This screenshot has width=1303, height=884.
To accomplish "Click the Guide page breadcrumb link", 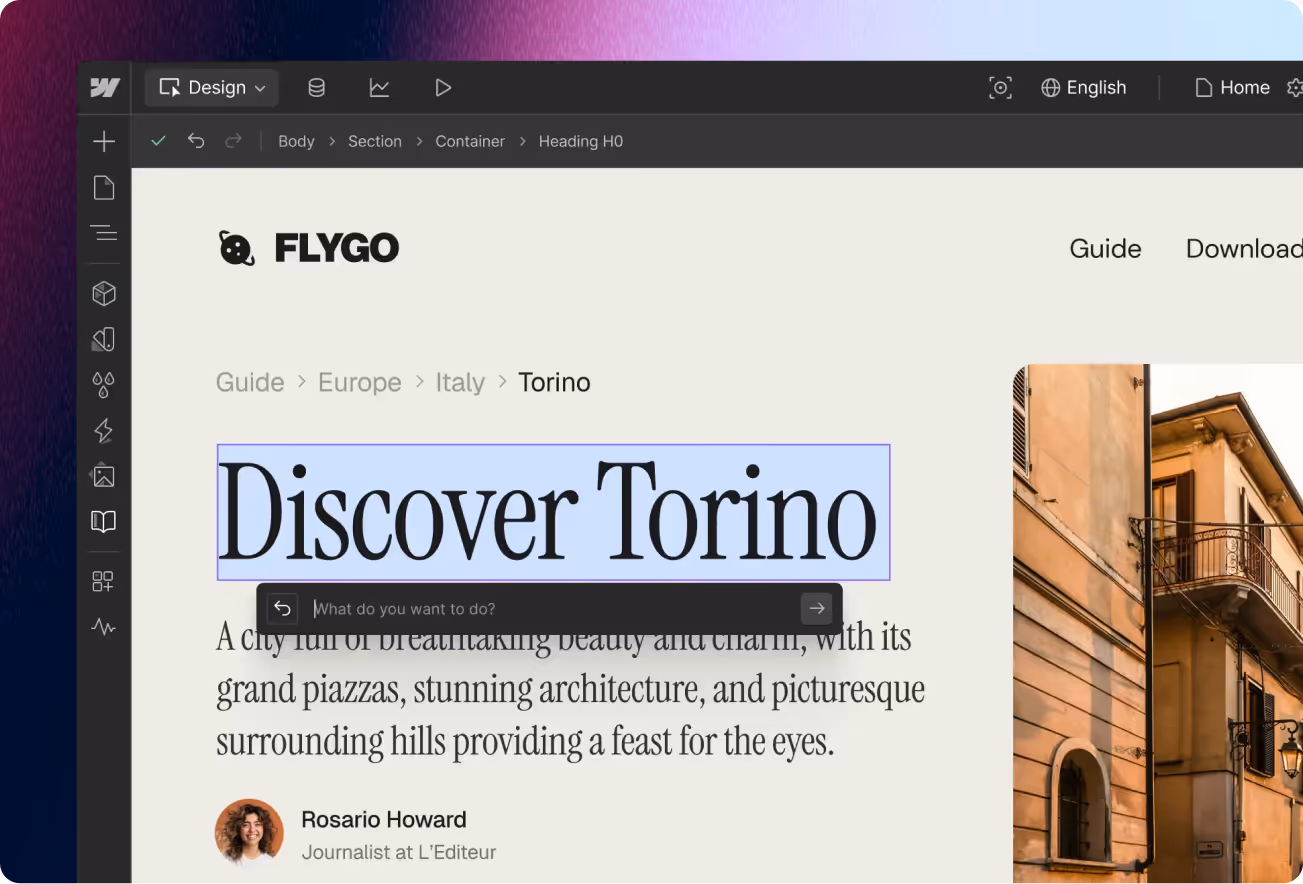I will click(x=250, y=383).
